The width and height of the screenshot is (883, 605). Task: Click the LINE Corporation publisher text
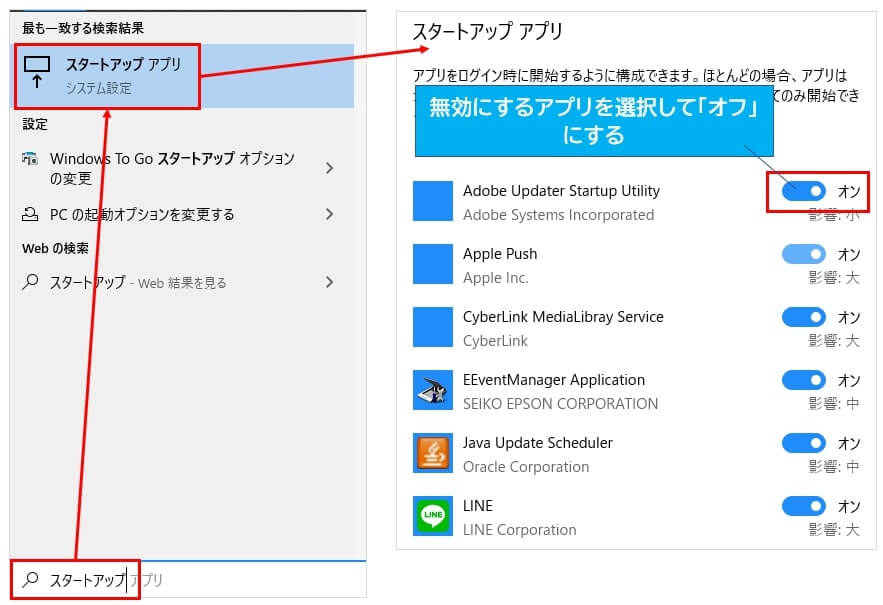point(519,530)
